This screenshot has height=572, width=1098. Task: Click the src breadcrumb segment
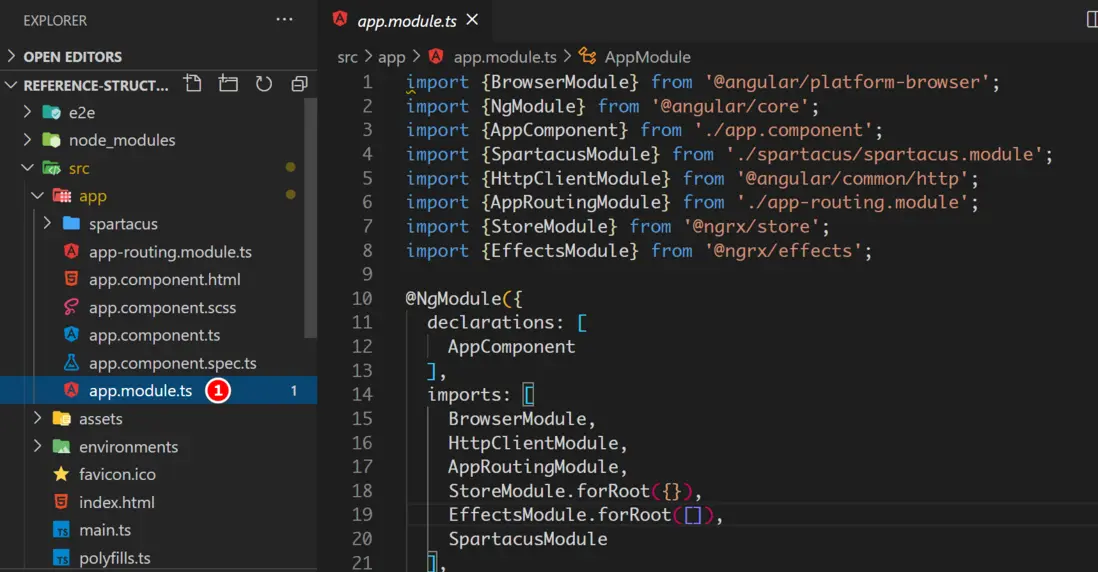click(347, 57)
